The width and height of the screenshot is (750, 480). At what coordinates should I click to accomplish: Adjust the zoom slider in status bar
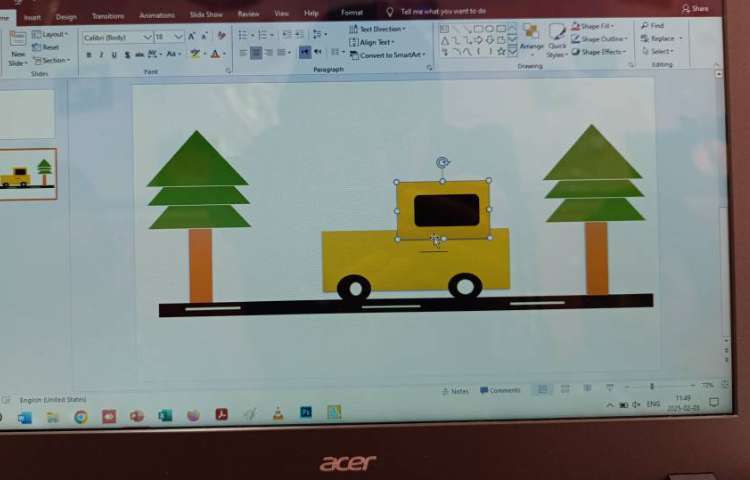(652, 386)
